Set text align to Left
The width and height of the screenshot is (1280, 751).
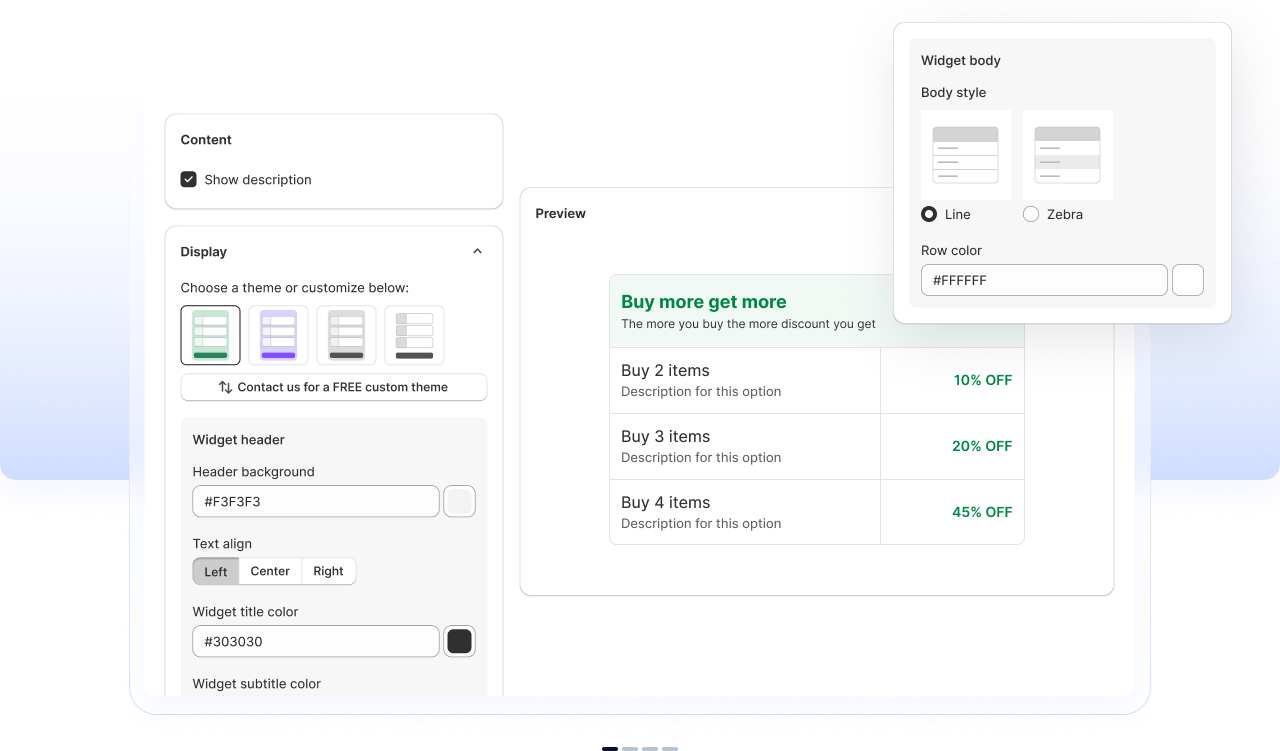pyautogui.click(x=216, y=572)
